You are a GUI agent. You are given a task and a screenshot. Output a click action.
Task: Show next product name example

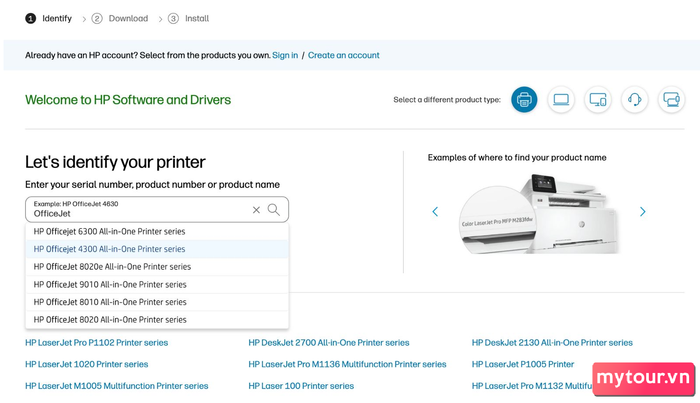pyautogui.click(x=642, y=212)
